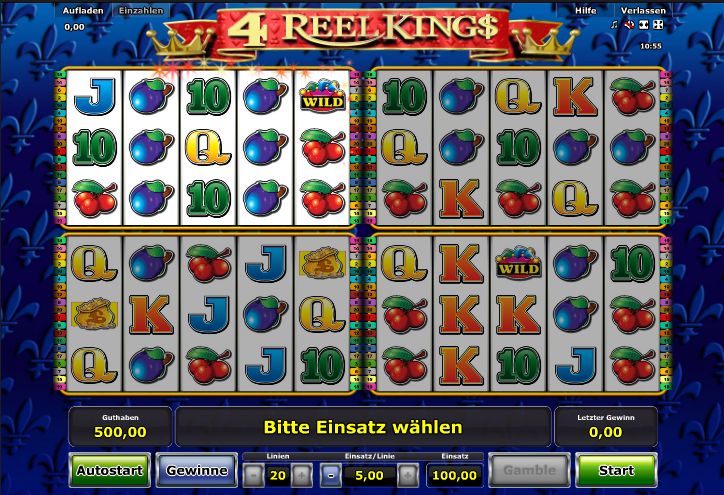The height and width of the screenshot is (495, 724).
Task: Click the greyed Gamble button
Action: [529, 470]
